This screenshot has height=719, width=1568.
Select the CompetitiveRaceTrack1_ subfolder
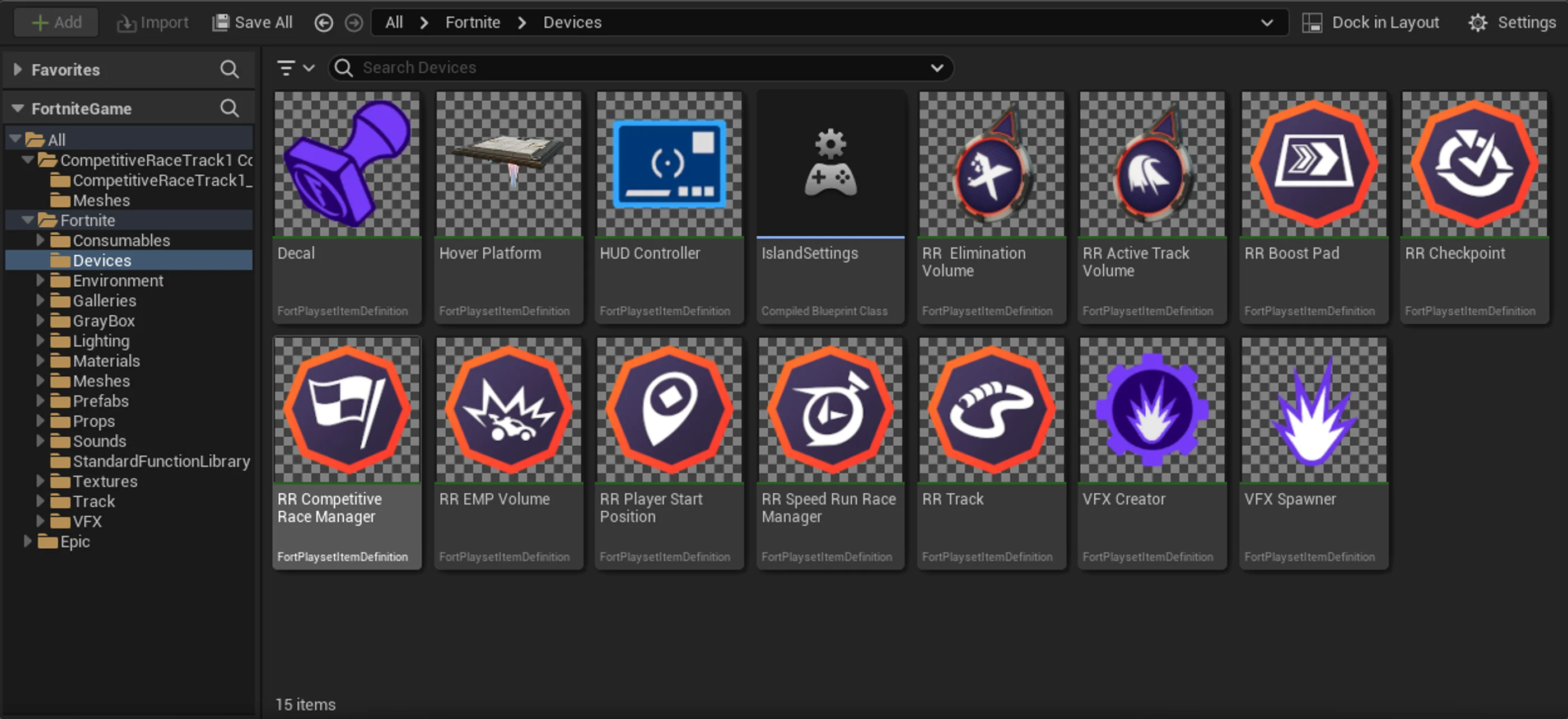[152, 180]
